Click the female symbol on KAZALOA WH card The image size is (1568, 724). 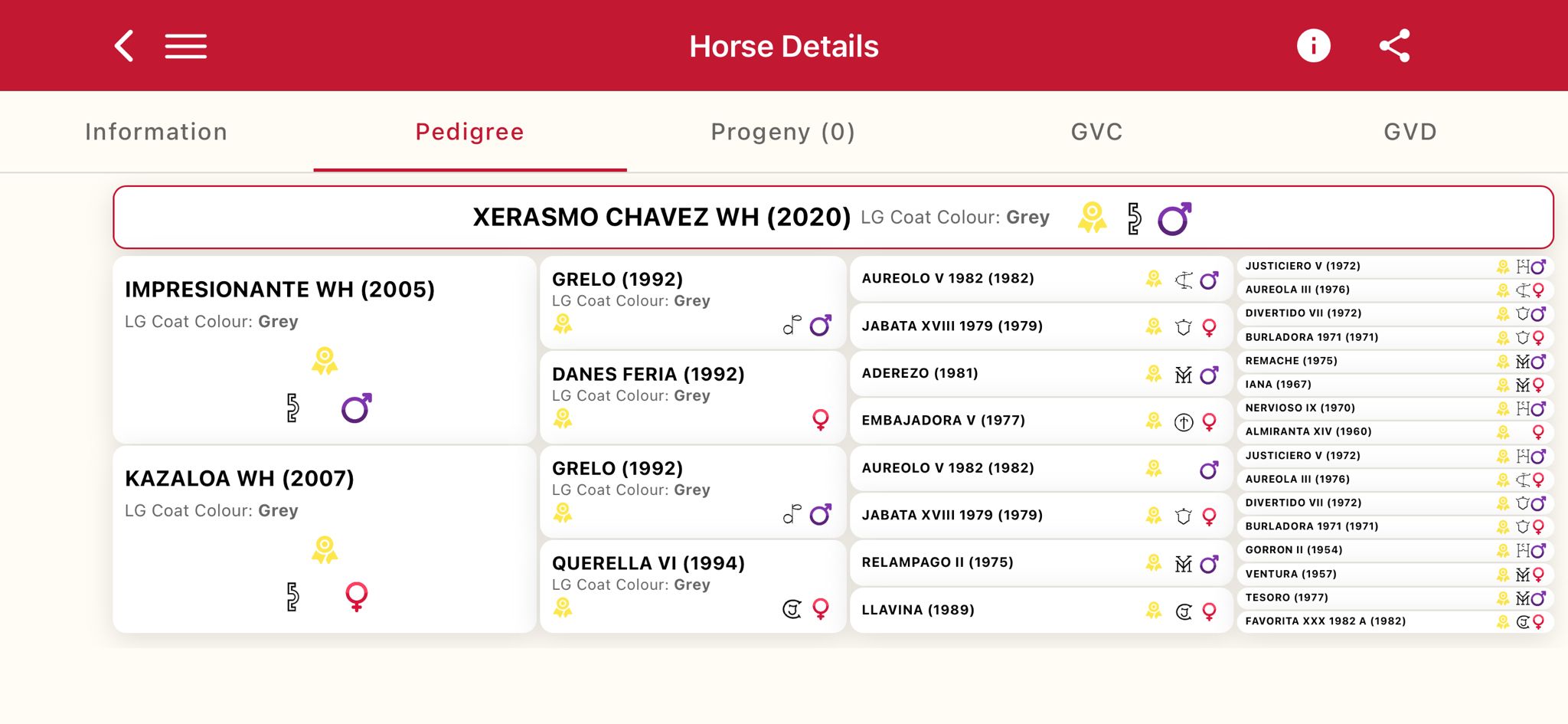(x=357, y=596)
